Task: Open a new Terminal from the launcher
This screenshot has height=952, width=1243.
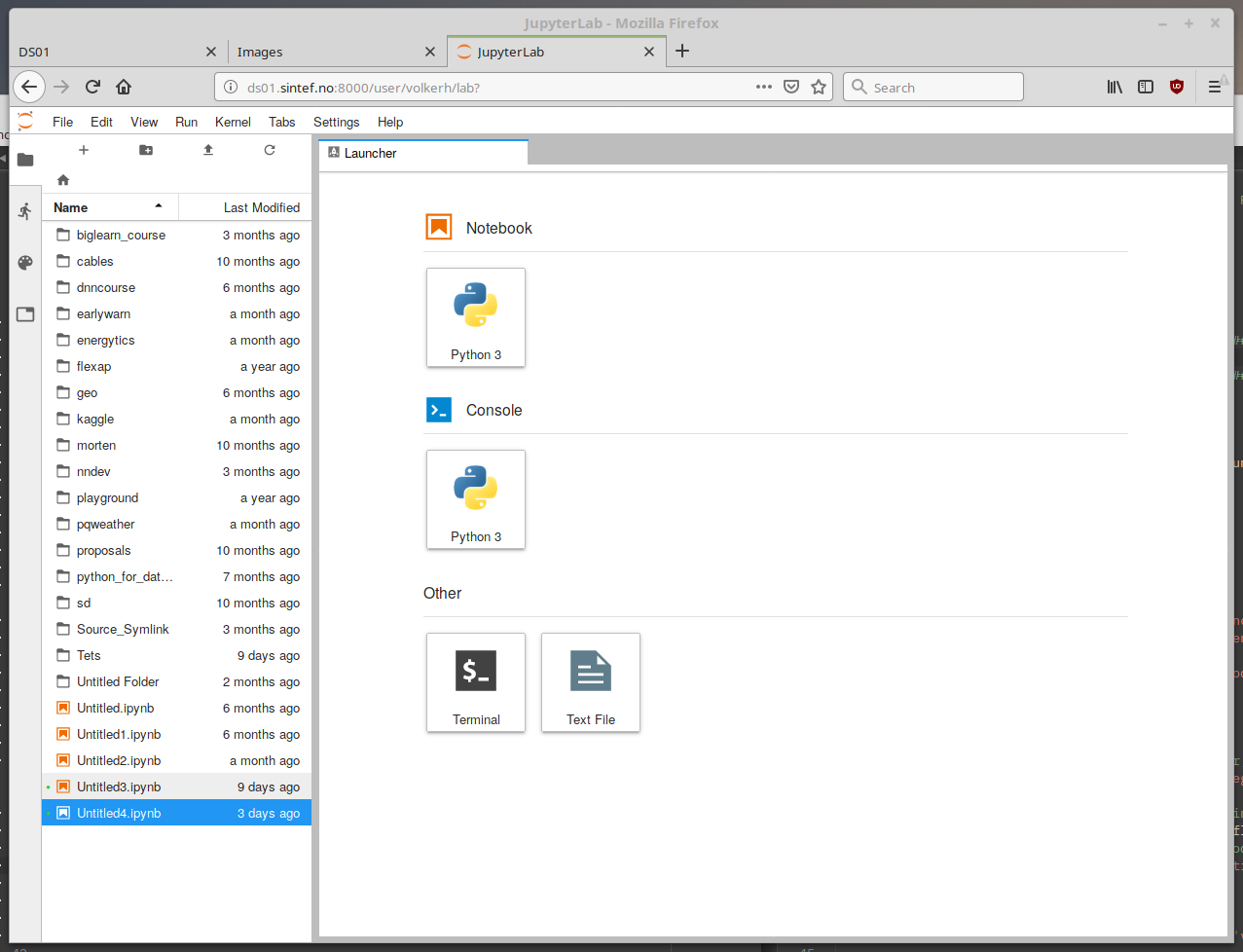Action: pos(476,681)
